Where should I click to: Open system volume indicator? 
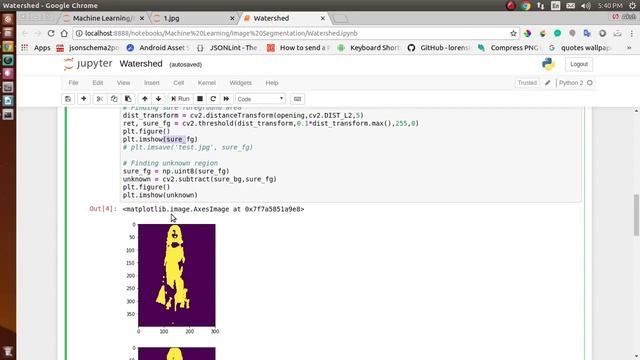coord(586,6)
